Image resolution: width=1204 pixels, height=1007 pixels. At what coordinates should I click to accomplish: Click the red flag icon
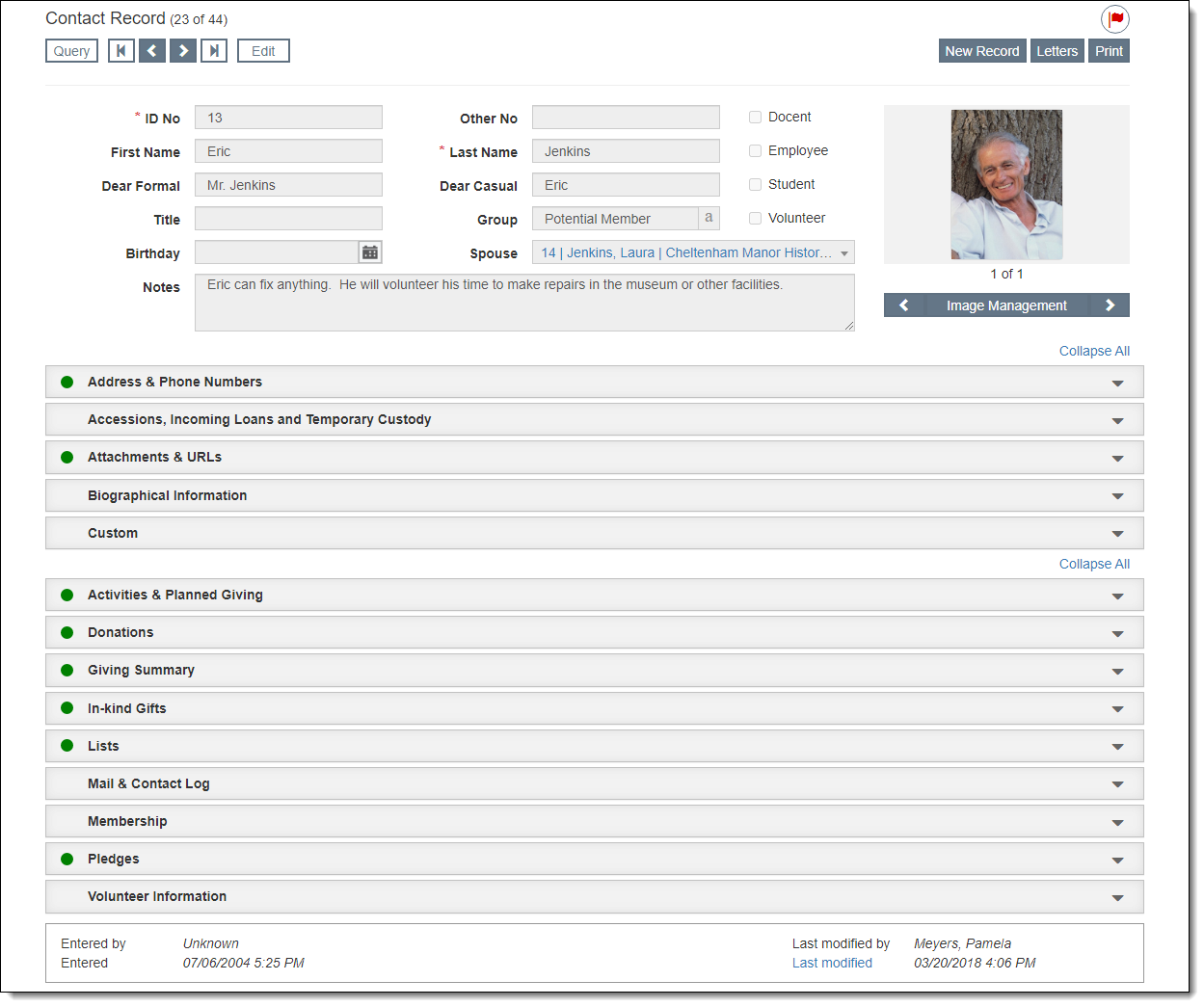pos(1115,19)
